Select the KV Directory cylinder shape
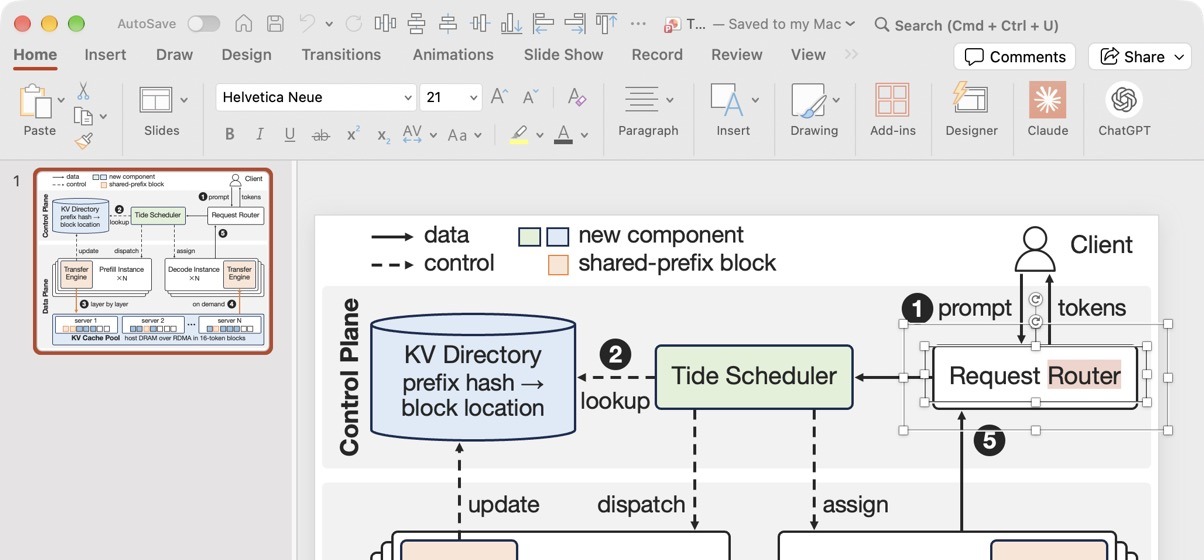 pos(473,376)
